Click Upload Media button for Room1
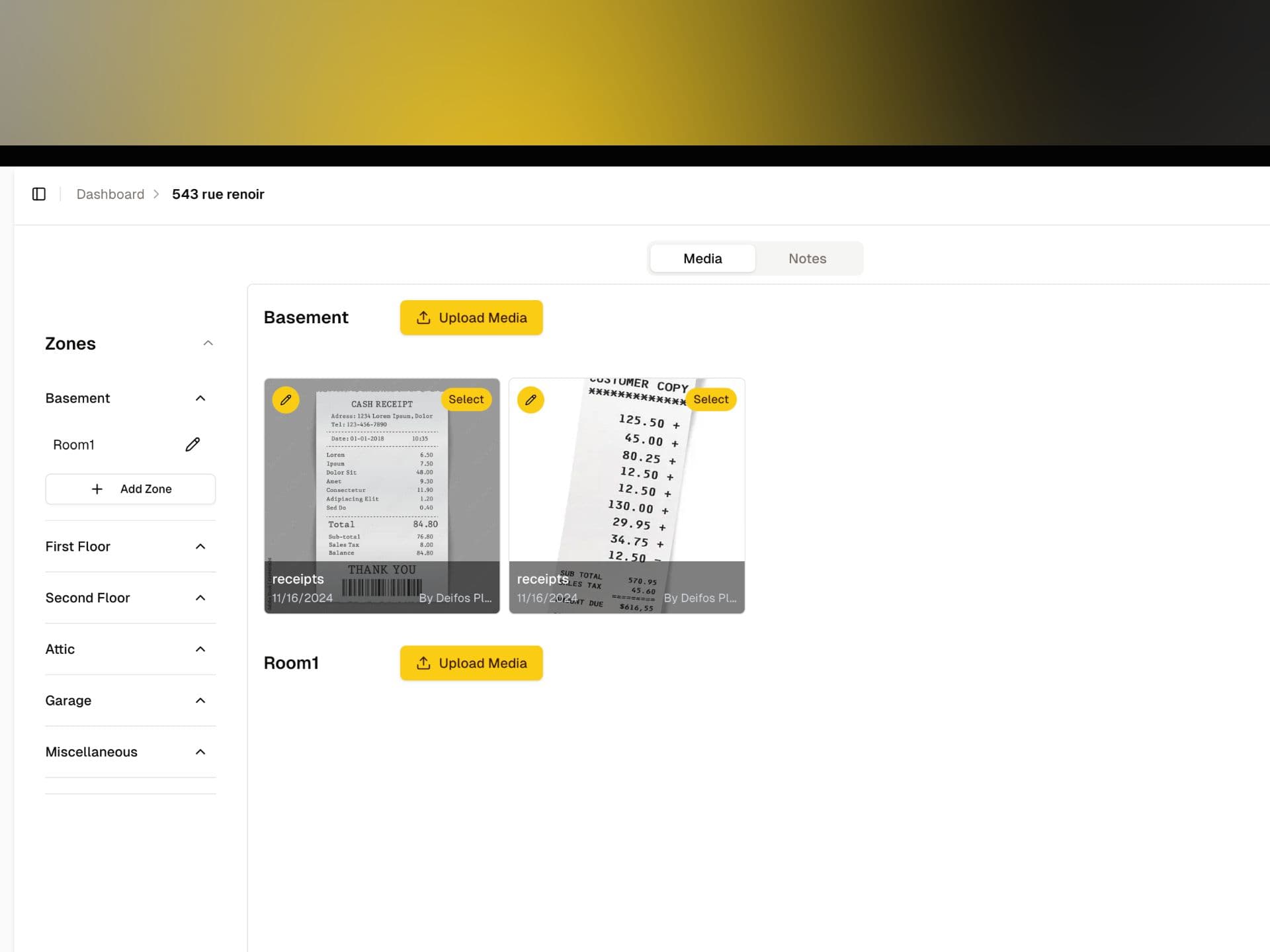 (471, 662)
